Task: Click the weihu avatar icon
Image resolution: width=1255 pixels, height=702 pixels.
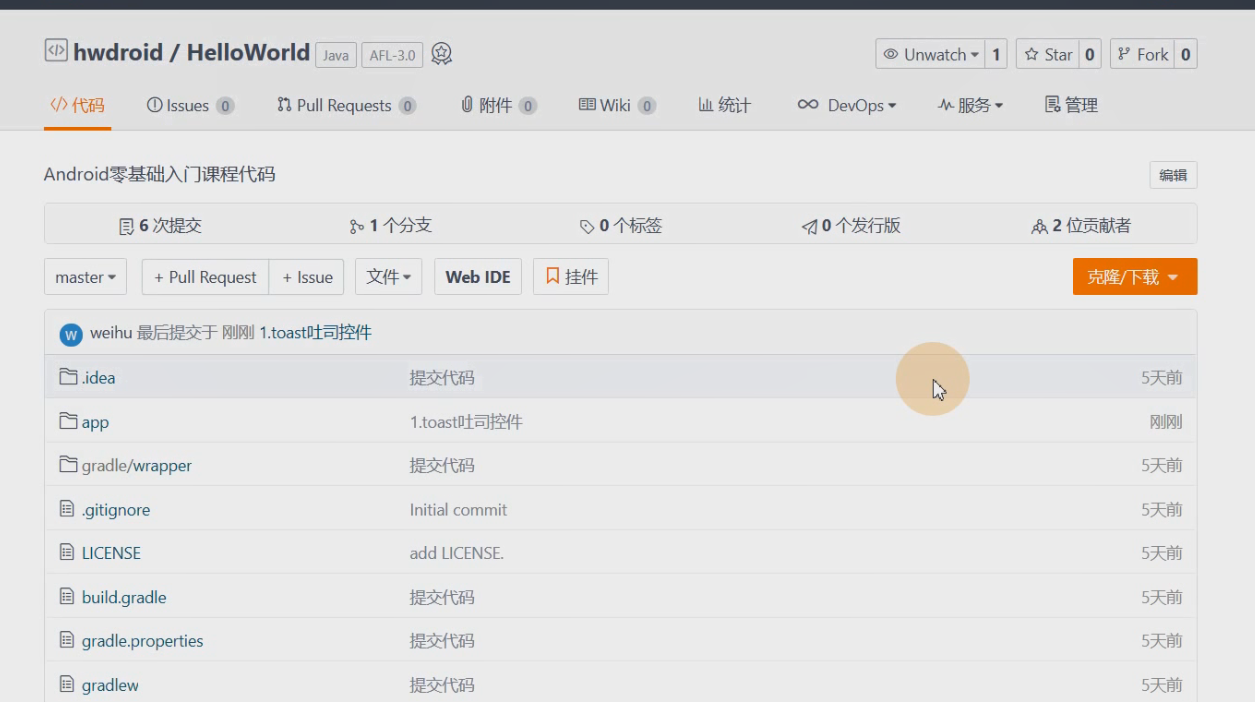Action: 71,334
